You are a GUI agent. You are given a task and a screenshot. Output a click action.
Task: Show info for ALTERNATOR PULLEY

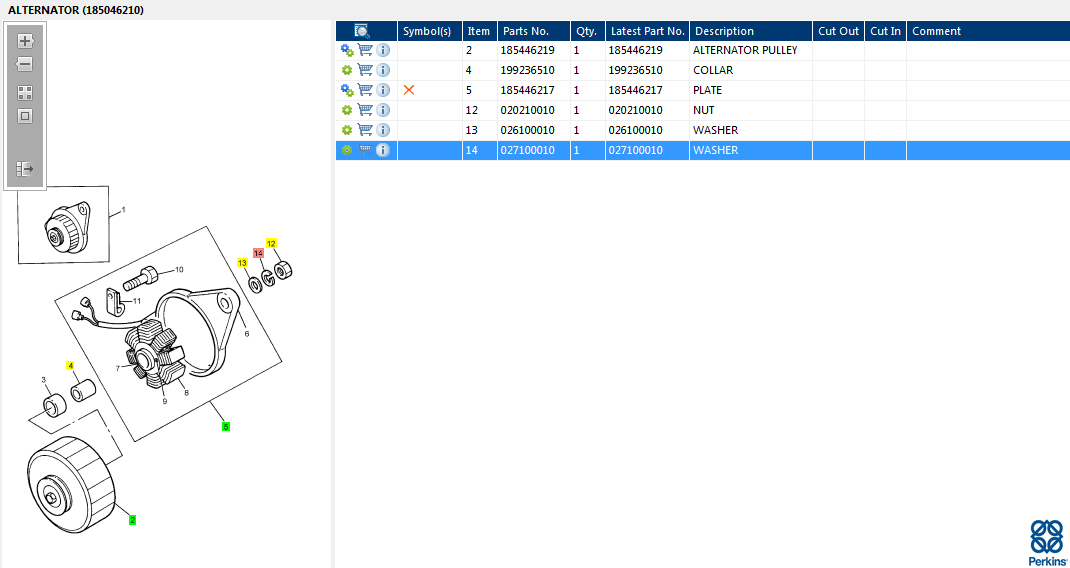383,50
